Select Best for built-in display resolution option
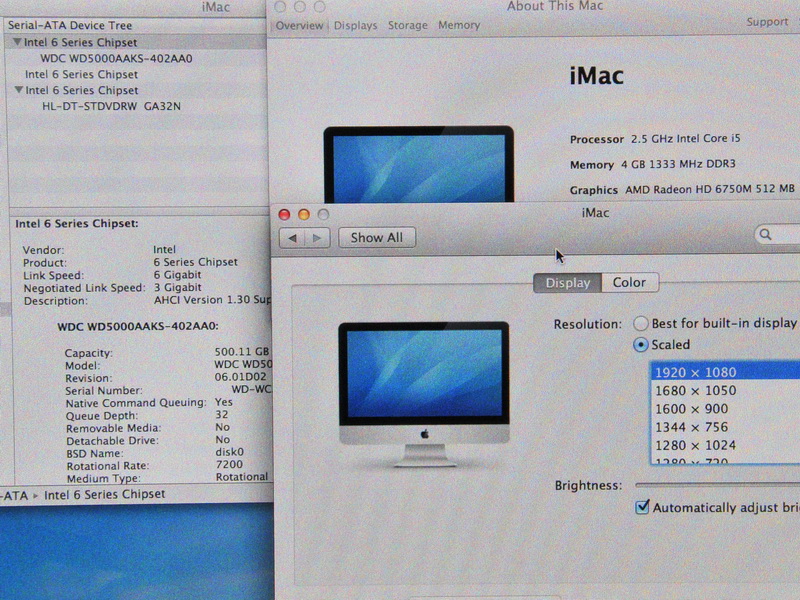The height and width of the screenshot is (600, 800). point(641,323)
